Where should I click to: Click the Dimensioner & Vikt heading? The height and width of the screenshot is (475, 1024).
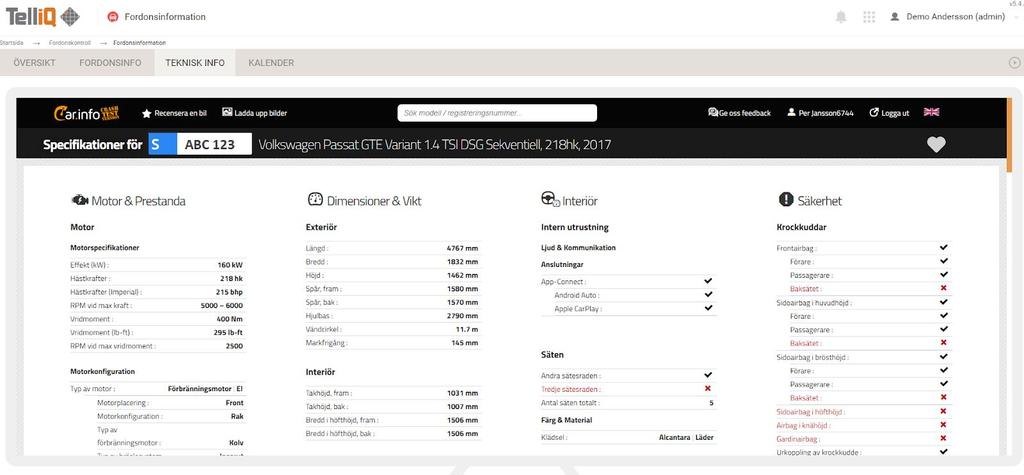374,201
